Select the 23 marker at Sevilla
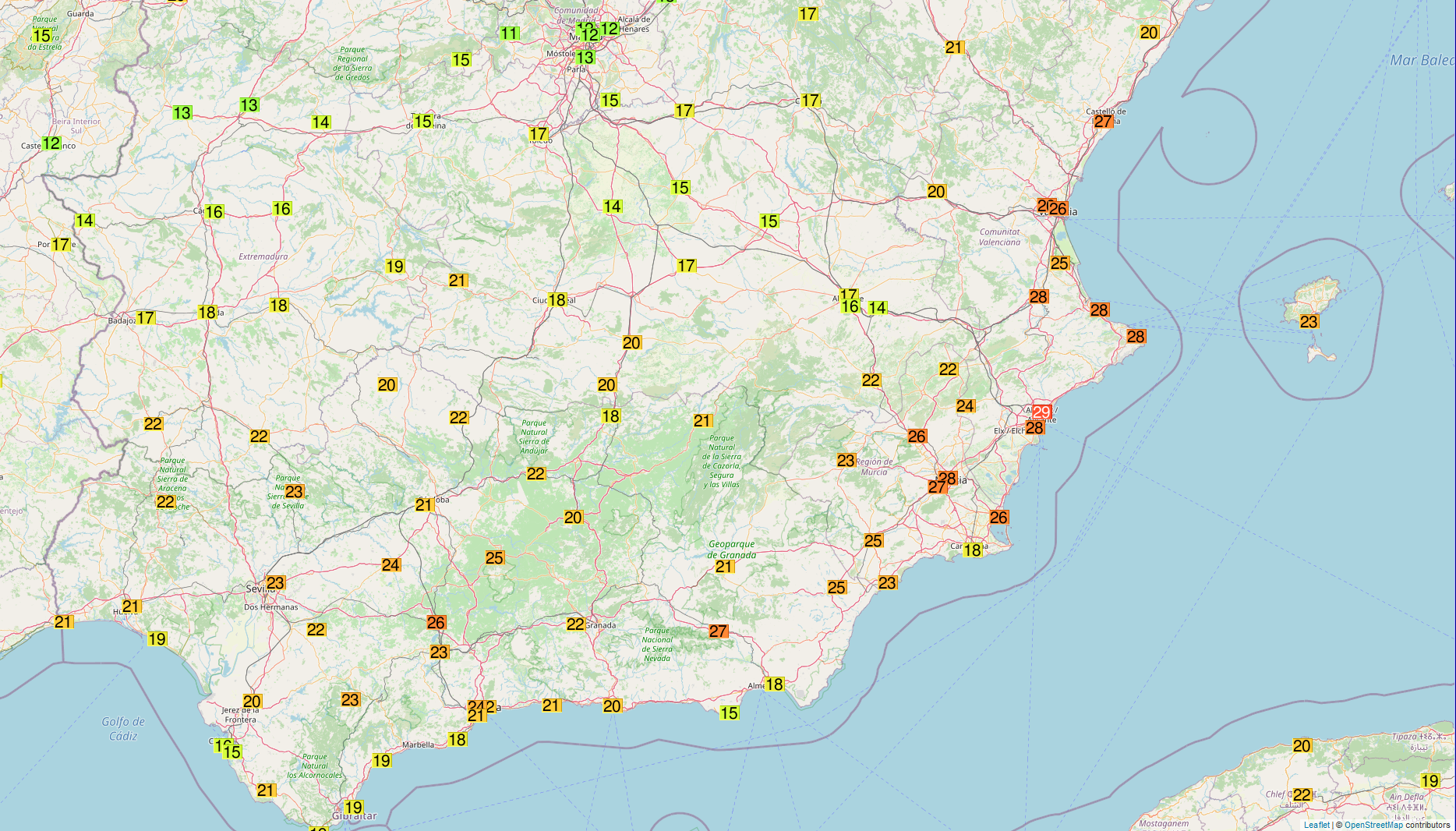The width and height of the screenshot is (1456, 831). click(275, 583)
